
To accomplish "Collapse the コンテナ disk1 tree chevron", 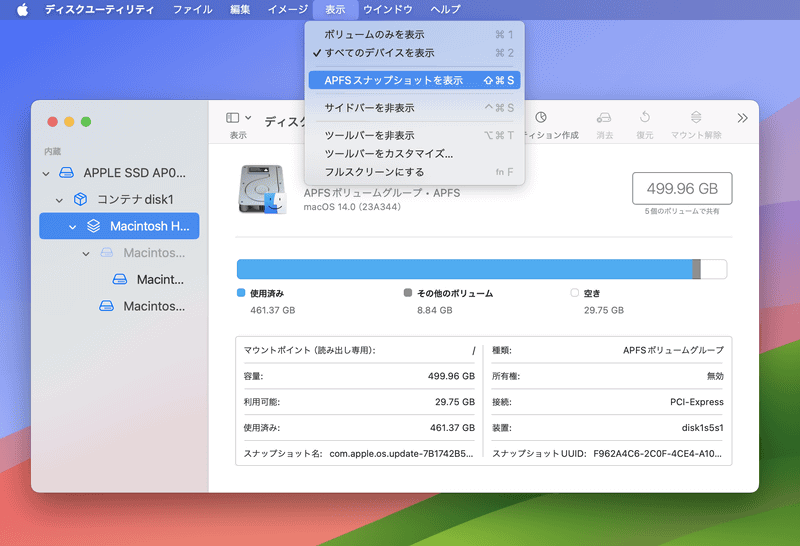I will click(x=59, y=200).
